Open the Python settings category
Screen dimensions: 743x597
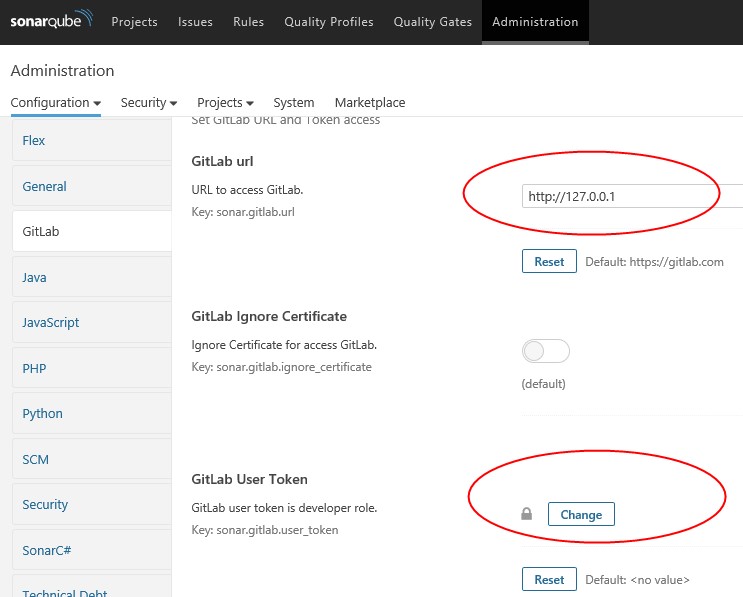[x=92, y=414]
